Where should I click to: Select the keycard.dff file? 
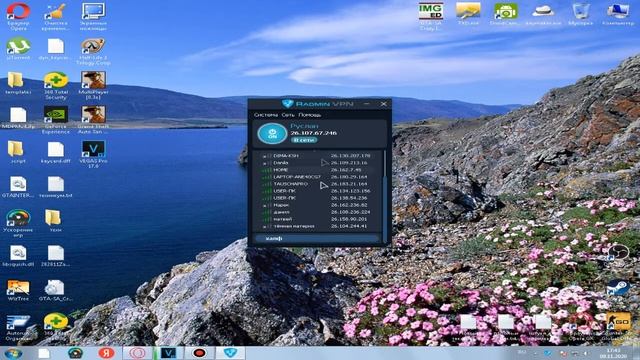tap(56, 152)
